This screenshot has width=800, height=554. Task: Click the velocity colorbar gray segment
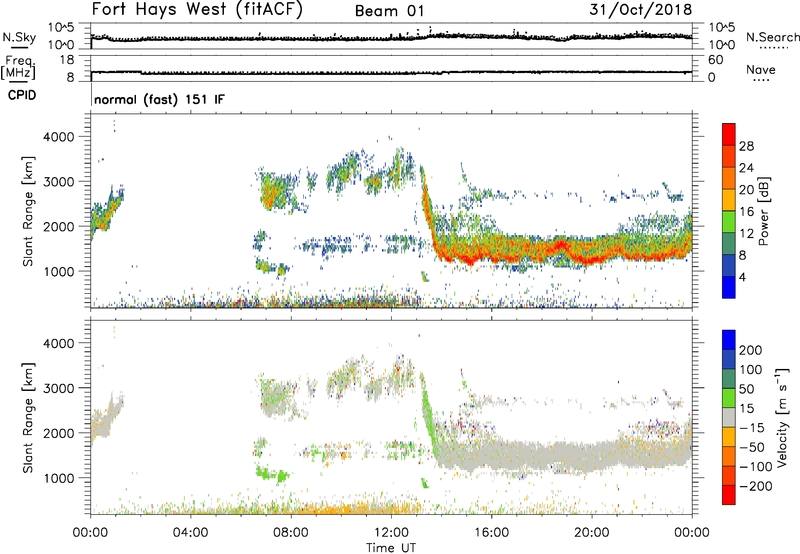tap(729, 417)
